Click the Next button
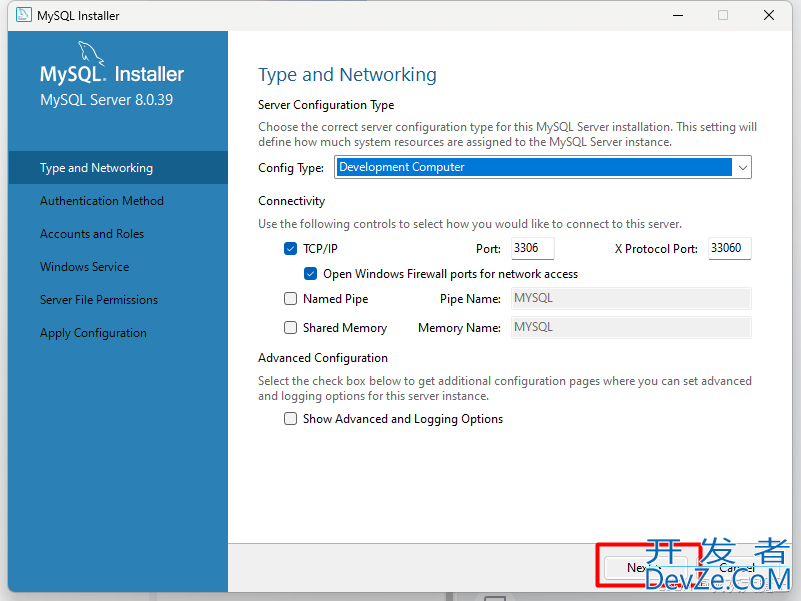Screen dimensions: 801x601 pyautogui.click(x=646, y=568)
